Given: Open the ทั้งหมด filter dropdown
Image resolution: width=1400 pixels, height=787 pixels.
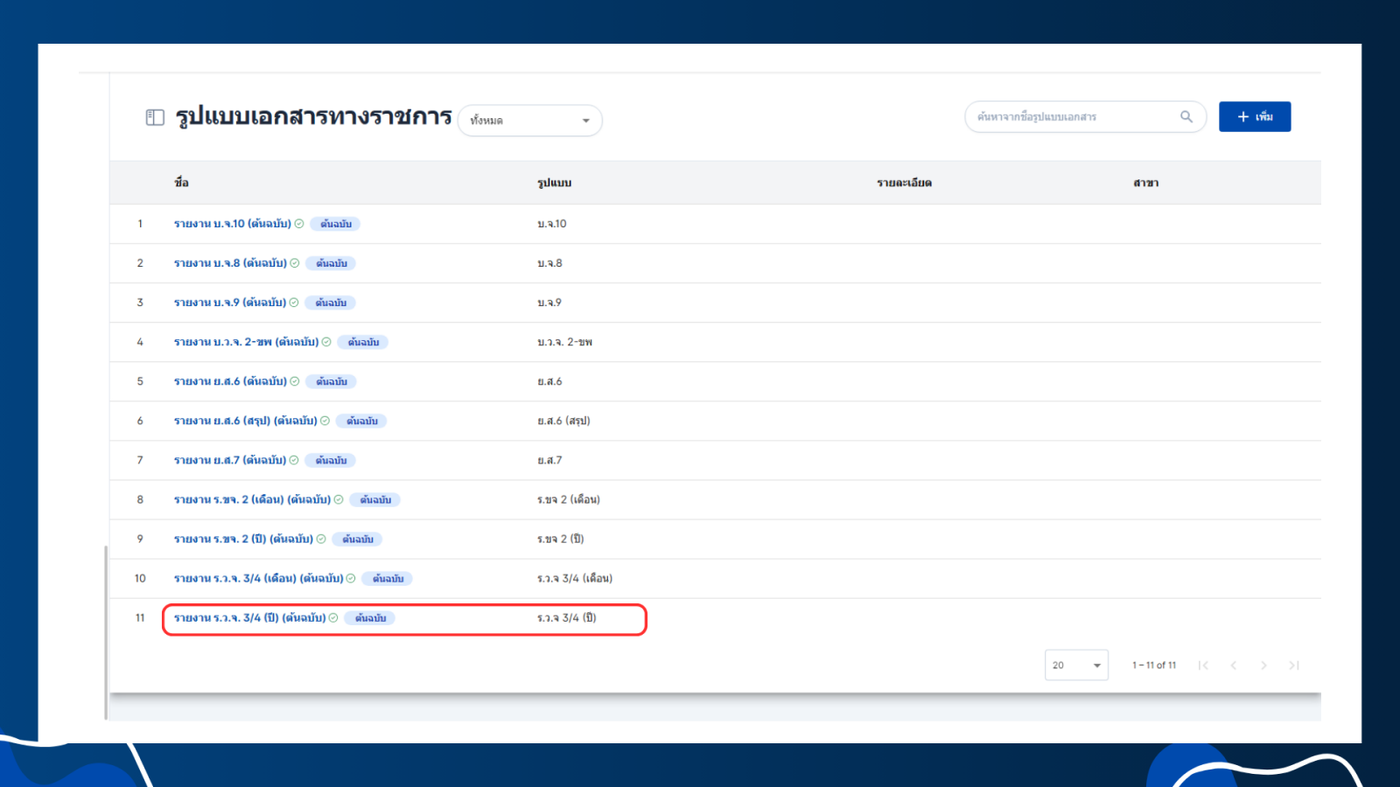Looking at the screenshot, I should pyautogui.click(x=530, y=120).
